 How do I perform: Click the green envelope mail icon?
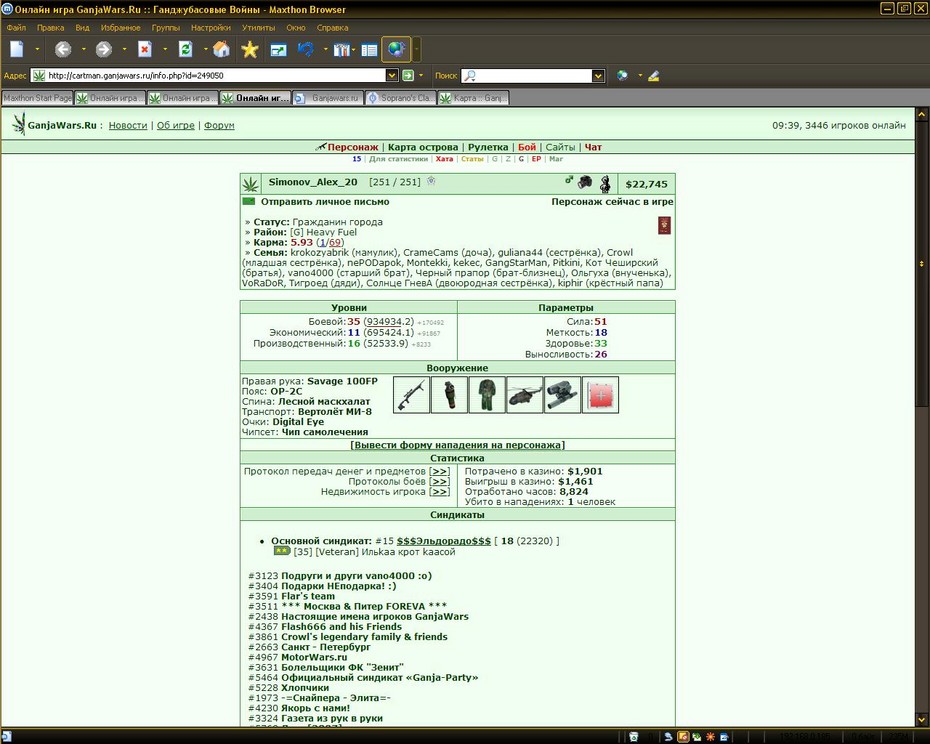coord(249,201)
